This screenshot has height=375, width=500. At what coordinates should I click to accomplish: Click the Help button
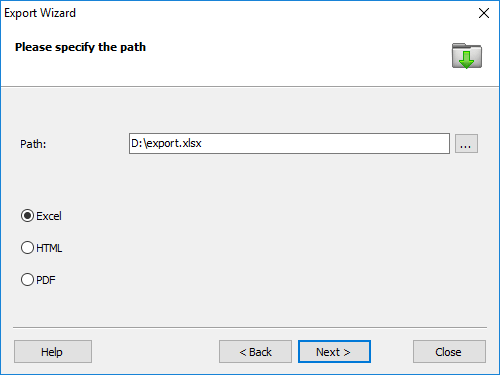53,352
